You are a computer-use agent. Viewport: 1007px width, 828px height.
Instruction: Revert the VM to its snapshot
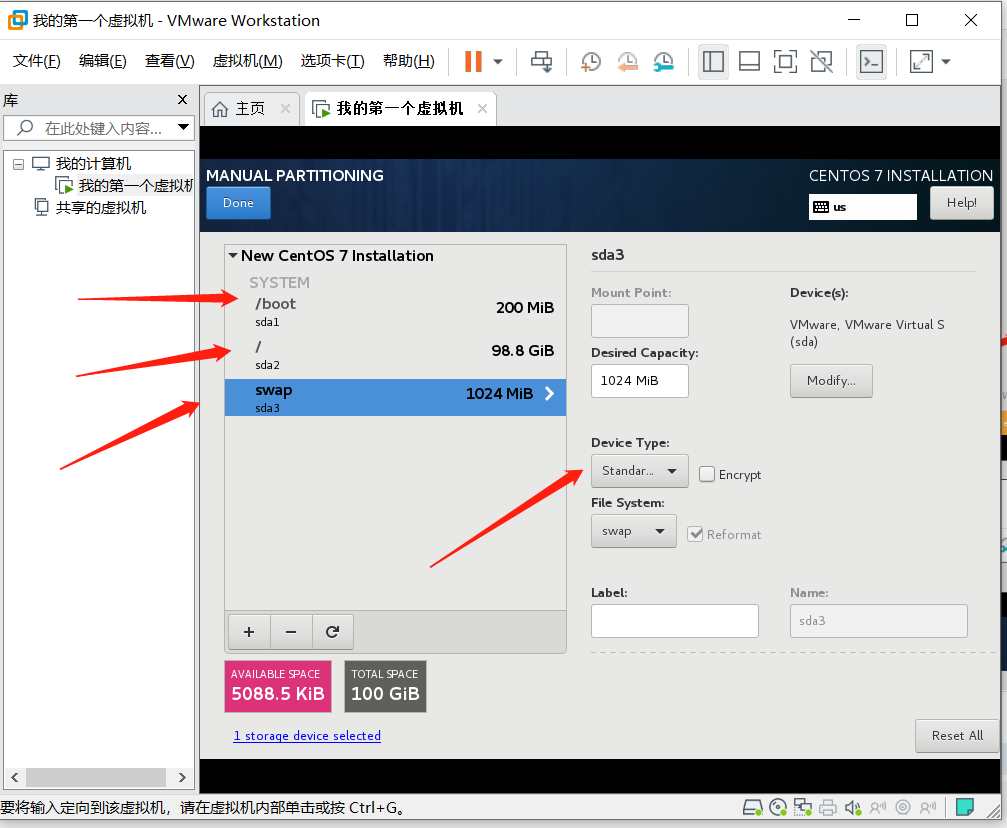pyautogui.click(x=627, y=62)
